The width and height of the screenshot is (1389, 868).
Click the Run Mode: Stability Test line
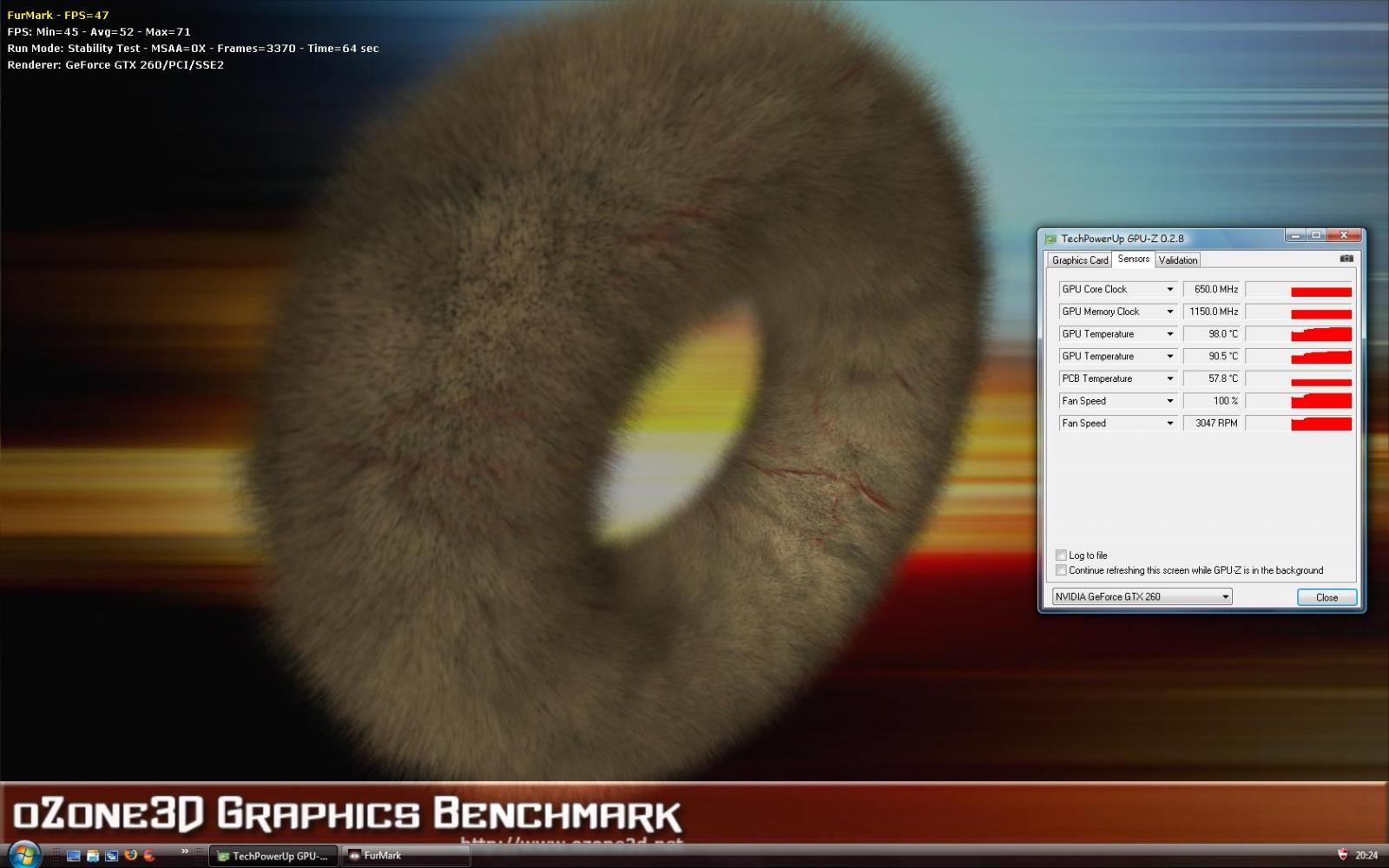[193, 49]
